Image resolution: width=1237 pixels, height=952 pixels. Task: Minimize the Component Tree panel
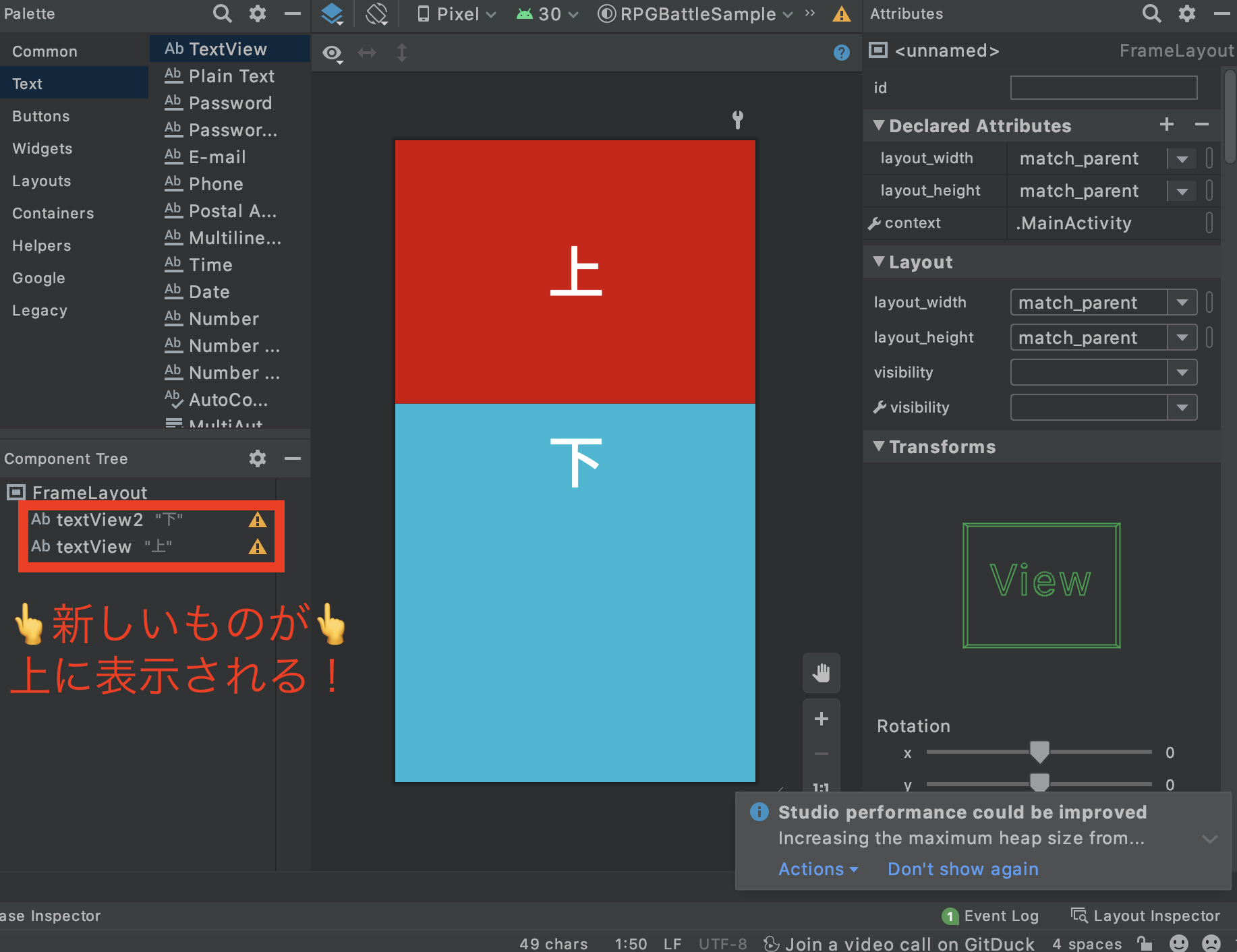click(292, 458)
